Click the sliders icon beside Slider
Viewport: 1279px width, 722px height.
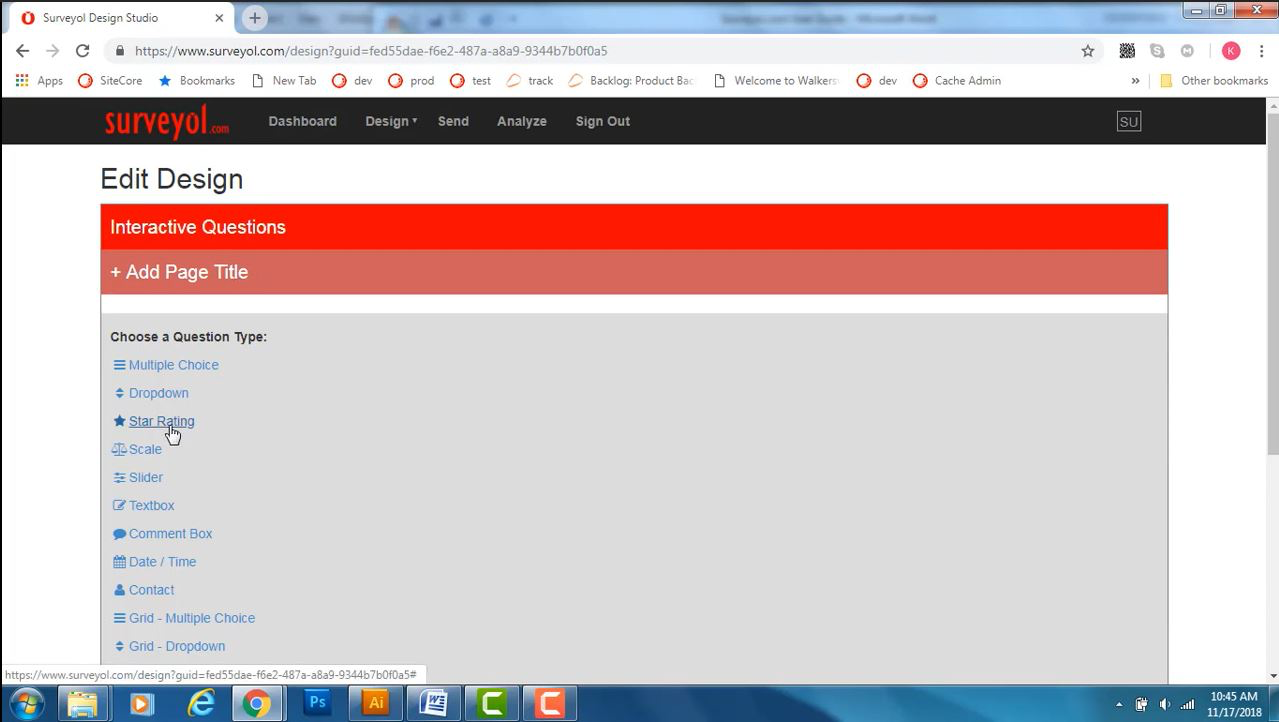(x=119, y=477)
